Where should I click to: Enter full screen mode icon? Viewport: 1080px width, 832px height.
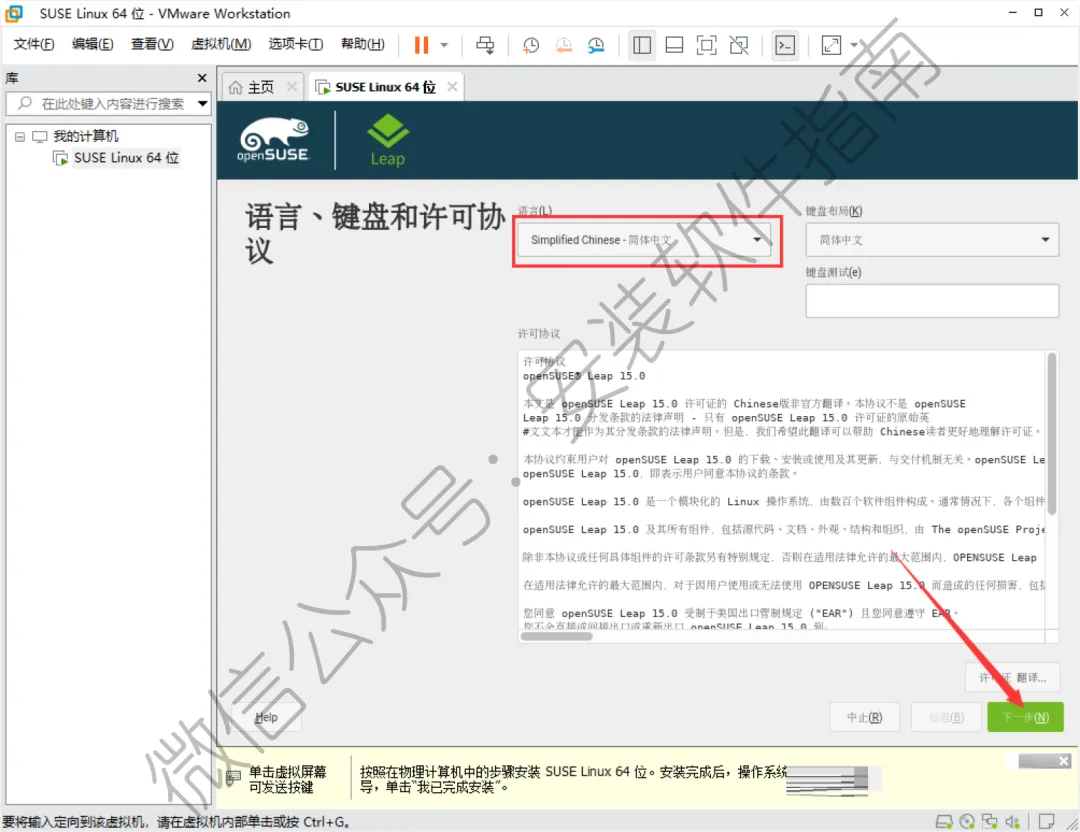point(707,45)
